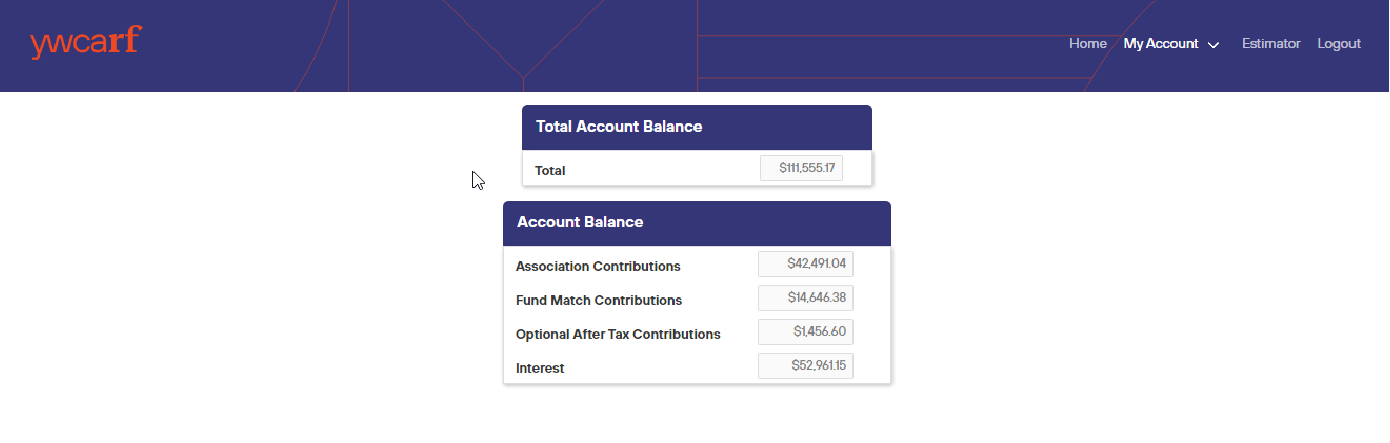Click the Association Contributions label
1390x443 pixels.
pos(598,266)
